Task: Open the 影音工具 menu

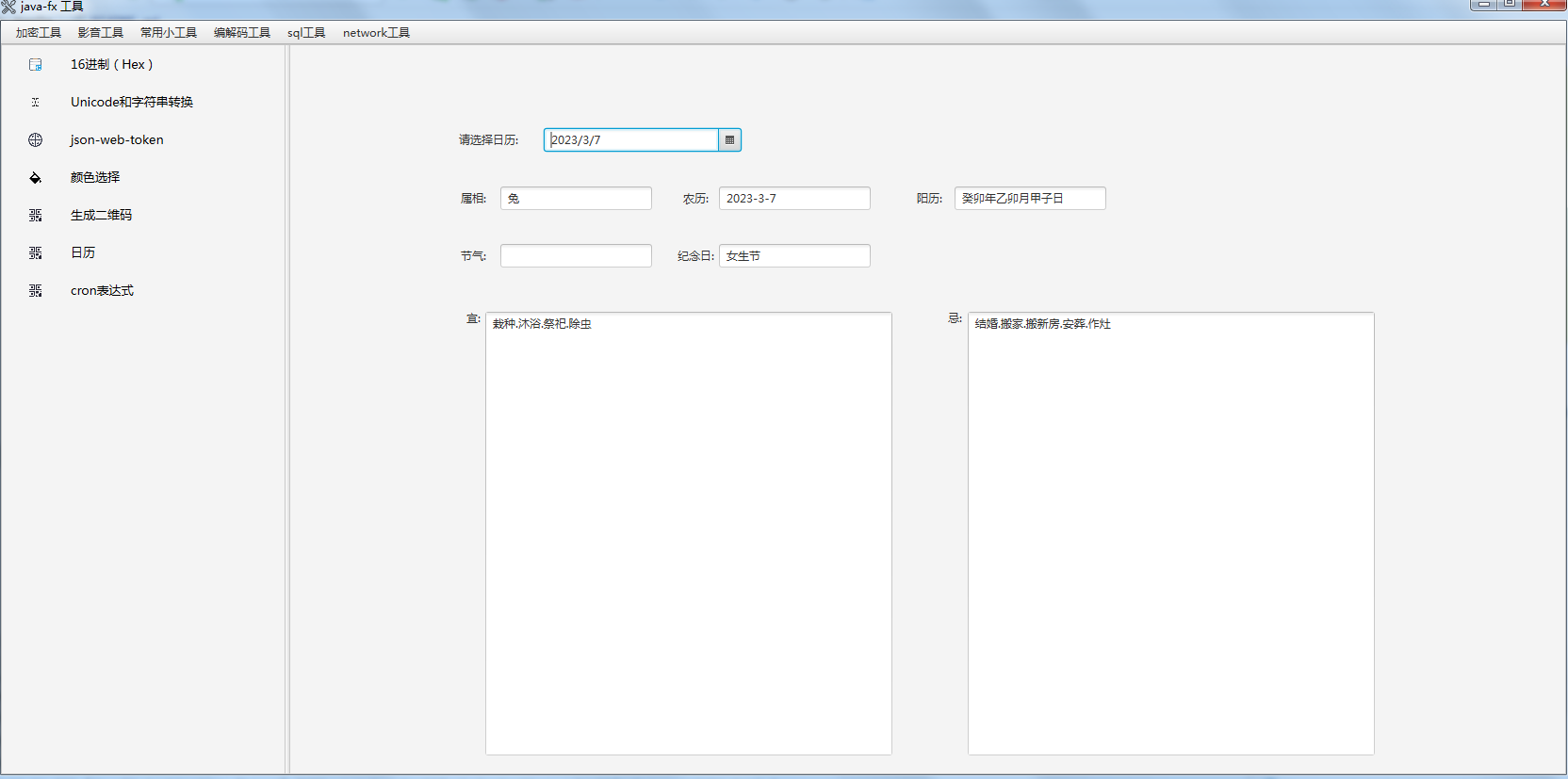Action: [x=101, y=33]
